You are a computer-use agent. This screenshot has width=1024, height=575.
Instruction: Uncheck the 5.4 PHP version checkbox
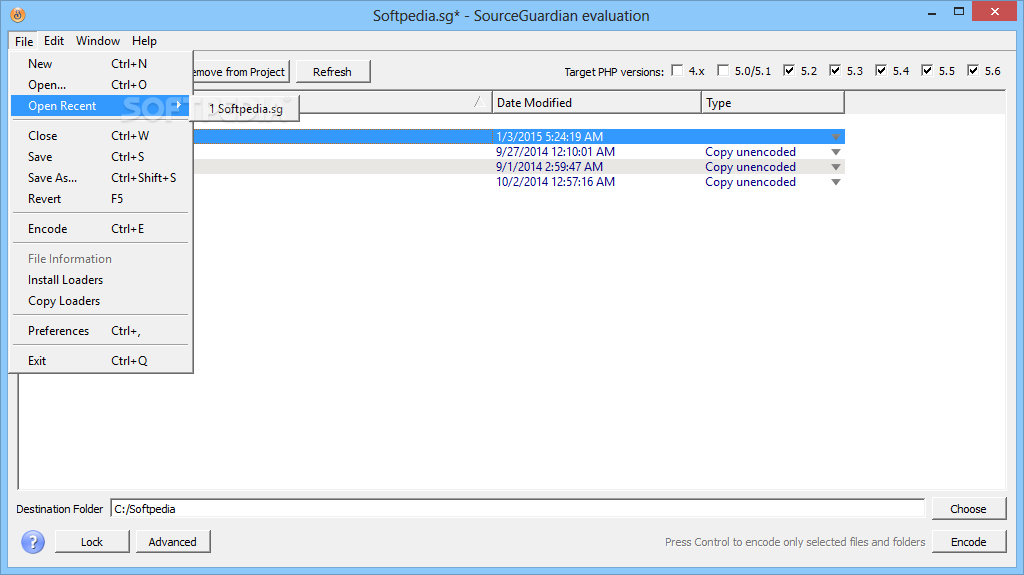881,71
